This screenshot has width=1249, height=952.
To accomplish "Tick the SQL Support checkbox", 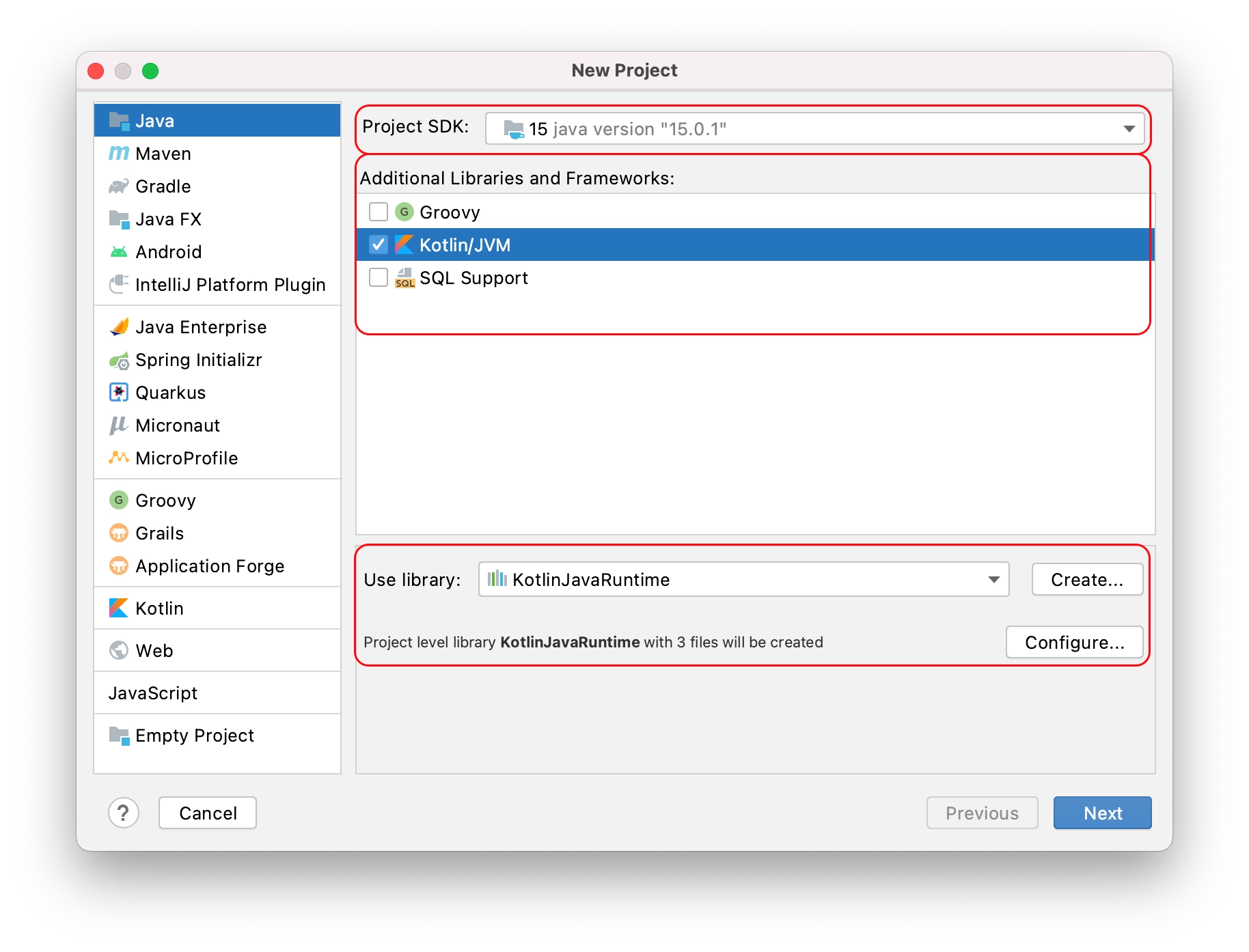I will click(x=379, y=277).
